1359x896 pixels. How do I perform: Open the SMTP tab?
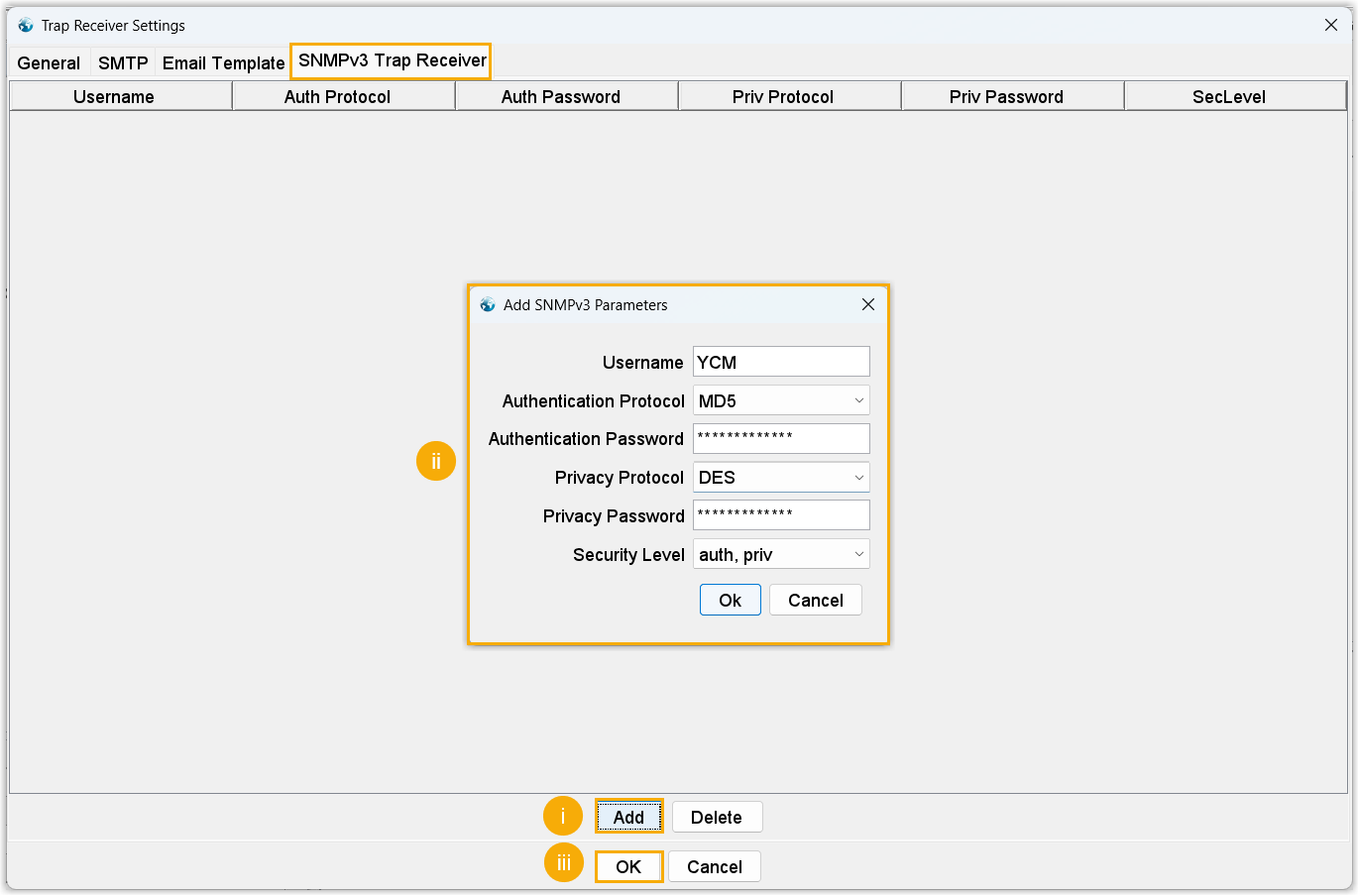click(123, 63)
